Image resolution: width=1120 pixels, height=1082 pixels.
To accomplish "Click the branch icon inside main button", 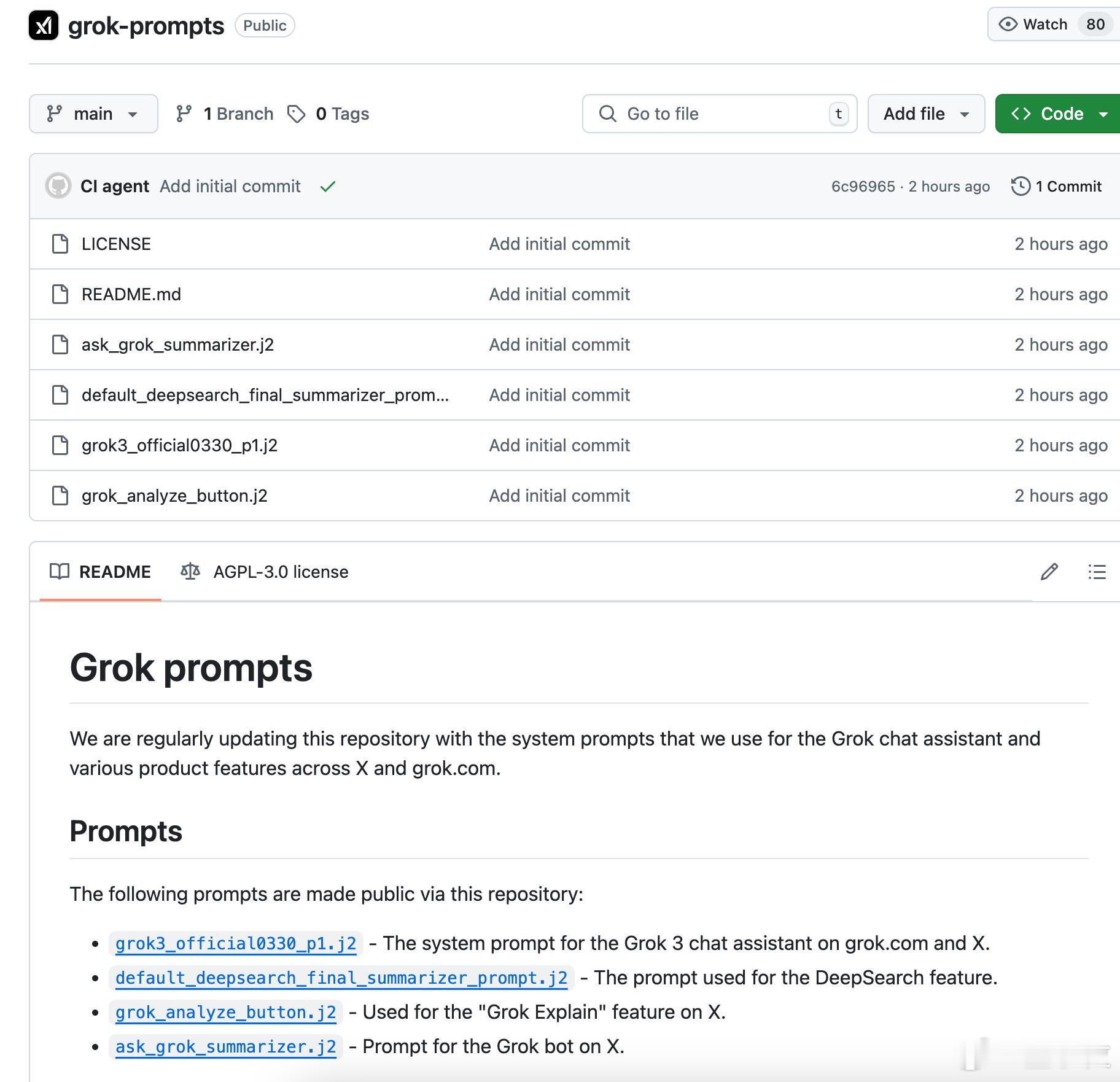I will point(55,114).
